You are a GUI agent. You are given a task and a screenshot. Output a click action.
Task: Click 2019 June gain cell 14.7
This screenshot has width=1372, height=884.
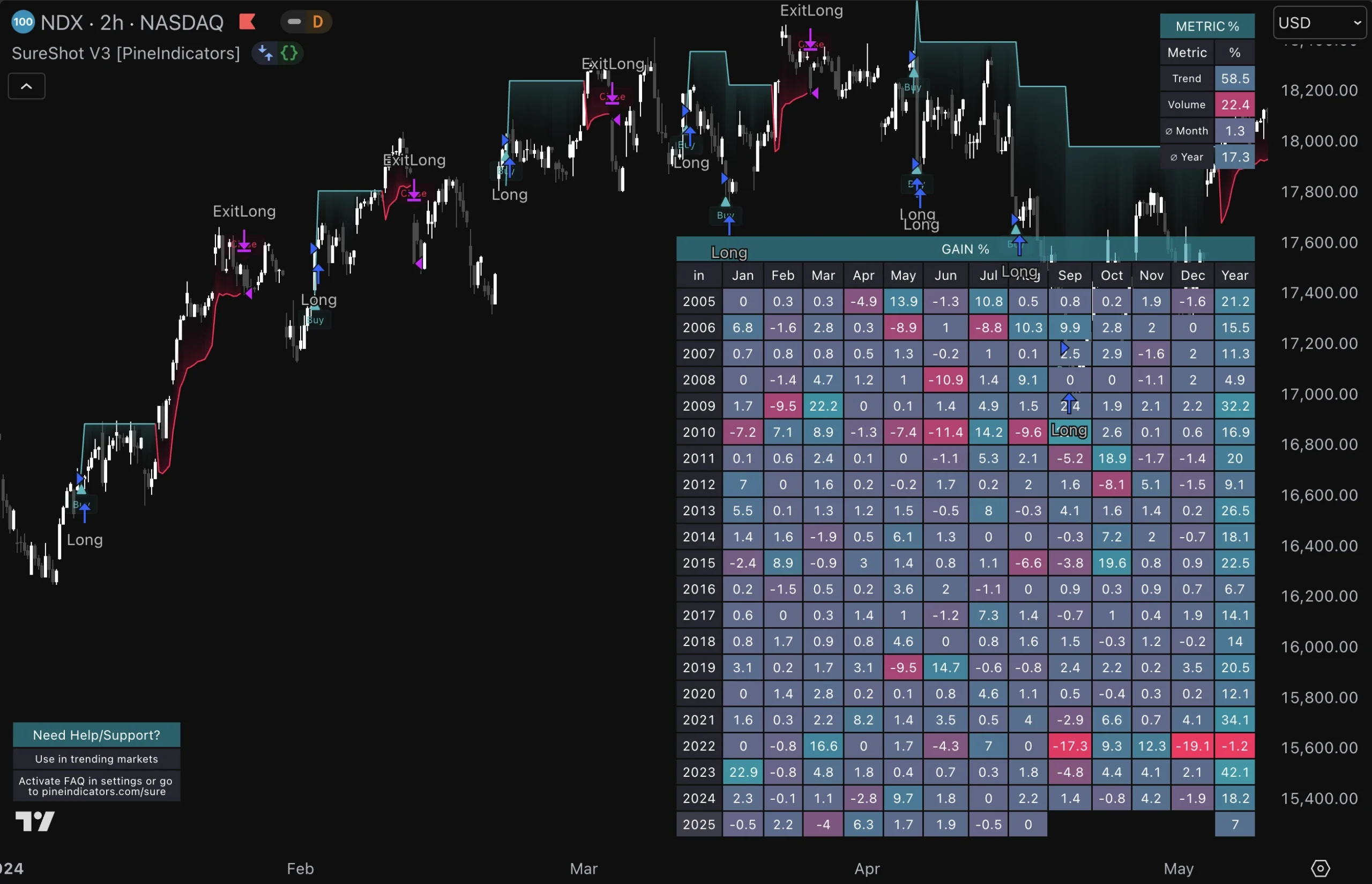point(945,667)
